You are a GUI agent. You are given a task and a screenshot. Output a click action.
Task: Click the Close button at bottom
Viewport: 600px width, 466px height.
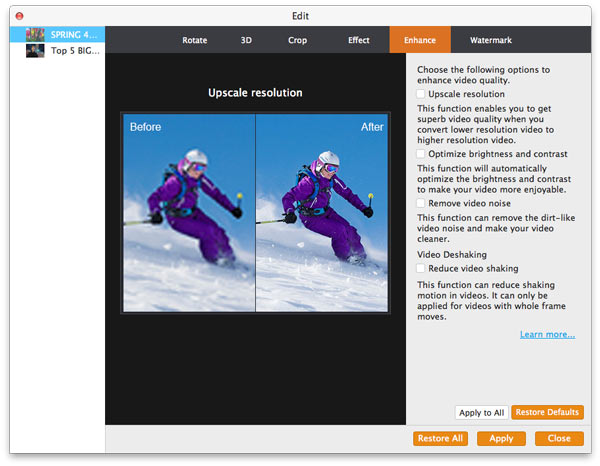[559, 438]
